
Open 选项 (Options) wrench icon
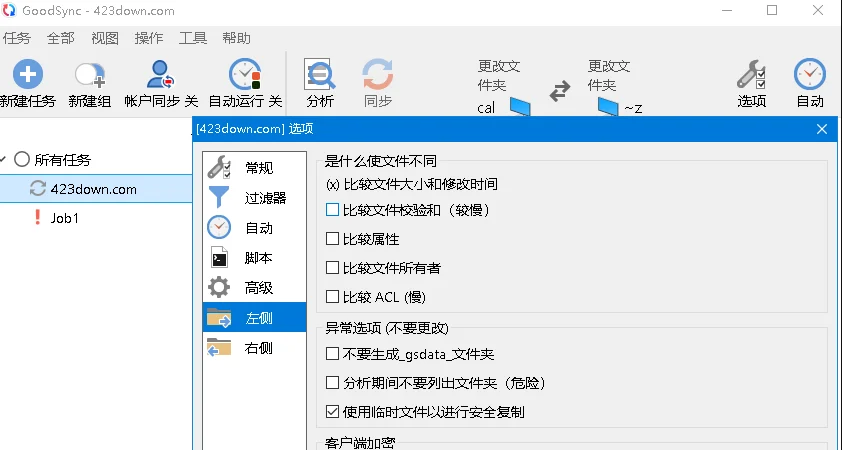(x=752, y=75)
